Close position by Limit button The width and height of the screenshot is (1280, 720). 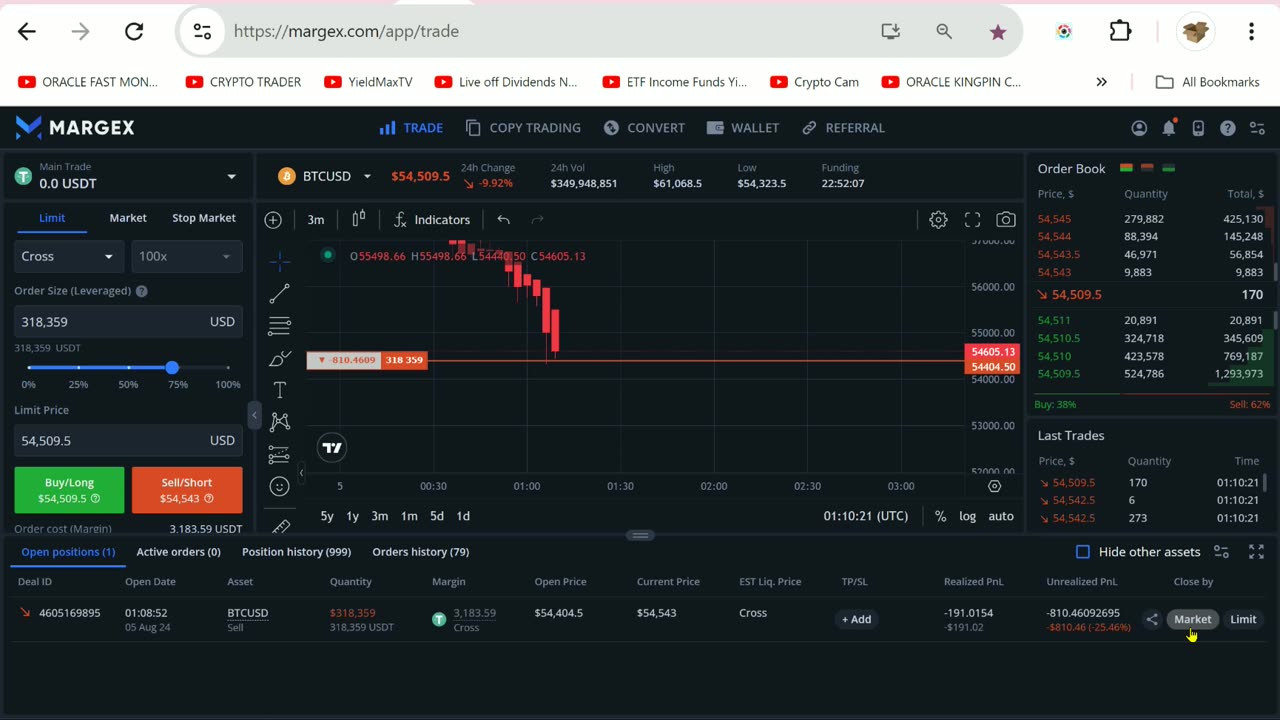pos(1243,620)
